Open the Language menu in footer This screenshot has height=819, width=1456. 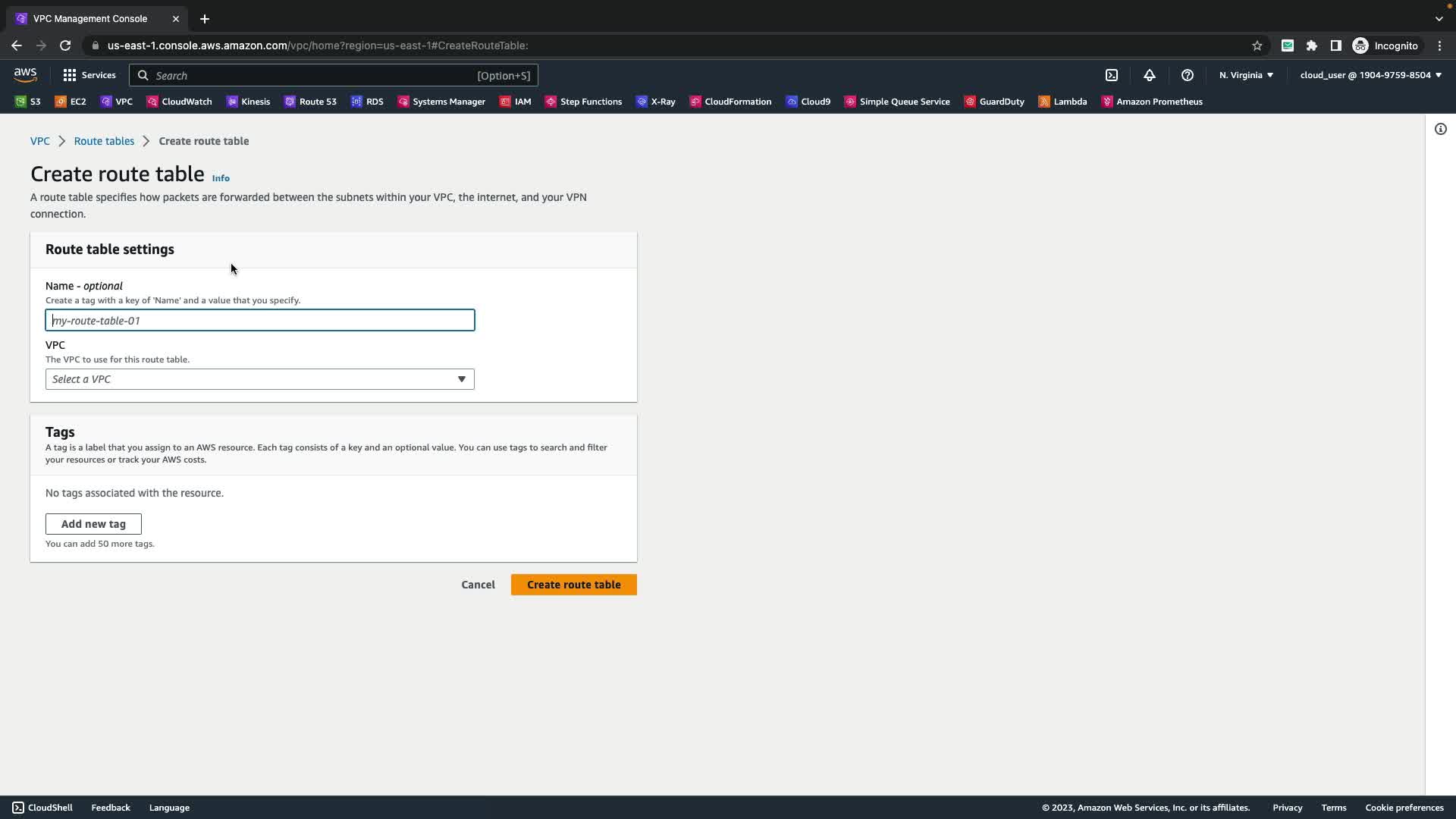point(169,808)
